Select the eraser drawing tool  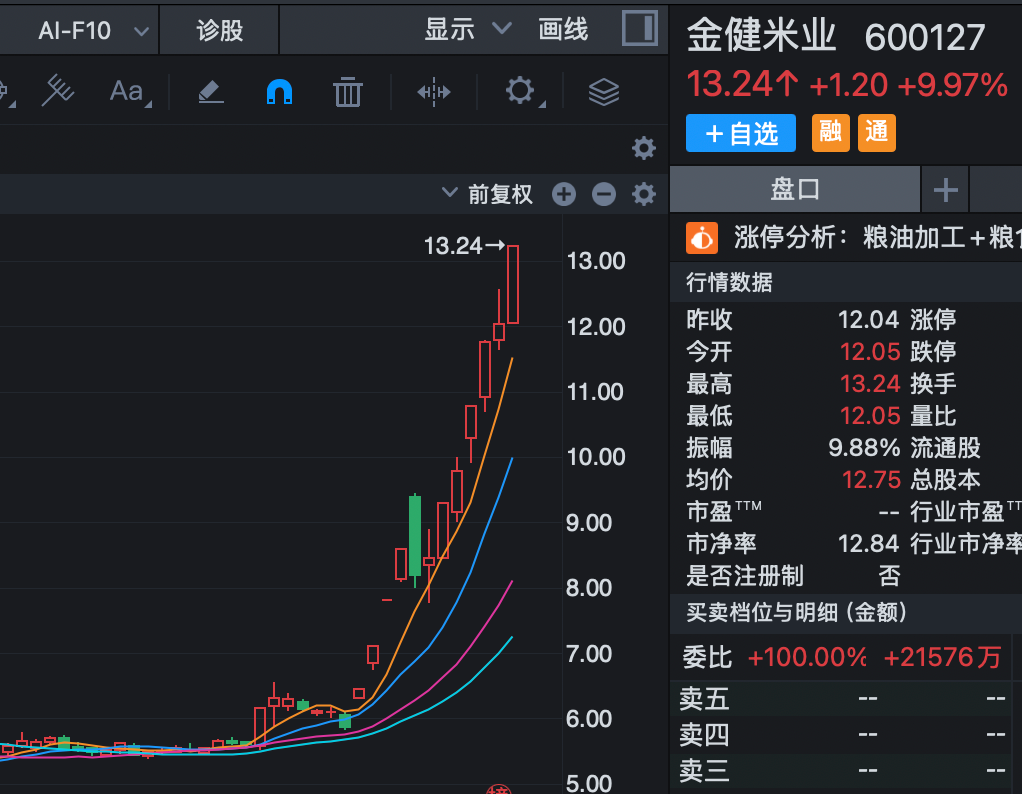(x=211, y=92)
